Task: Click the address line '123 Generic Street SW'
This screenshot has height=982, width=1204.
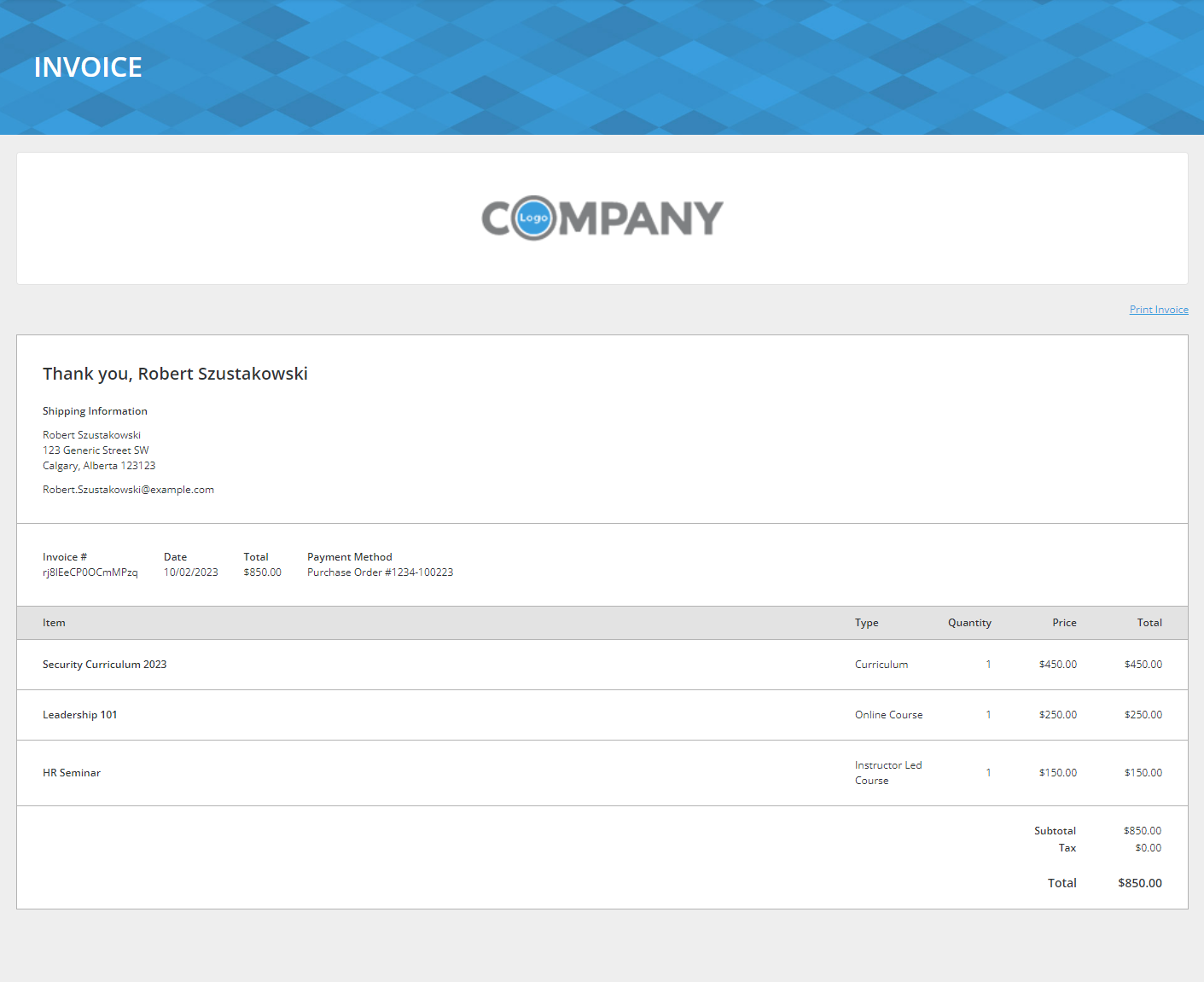Action: pos(96,450)
